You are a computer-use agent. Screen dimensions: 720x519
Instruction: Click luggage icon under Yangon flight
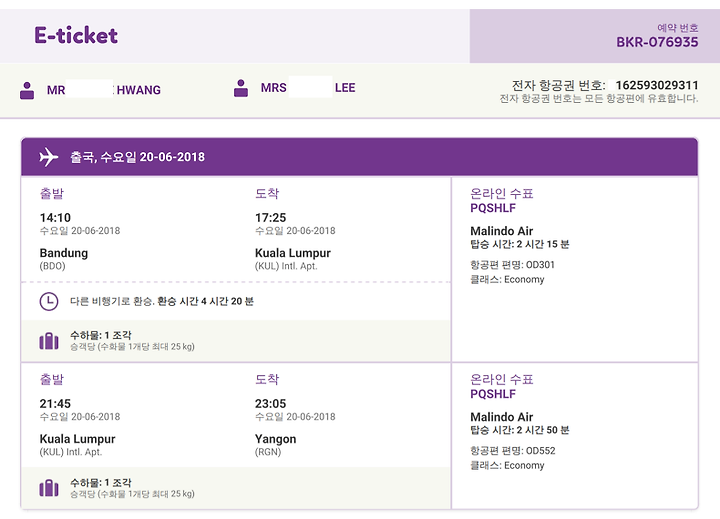click(49, 489)
